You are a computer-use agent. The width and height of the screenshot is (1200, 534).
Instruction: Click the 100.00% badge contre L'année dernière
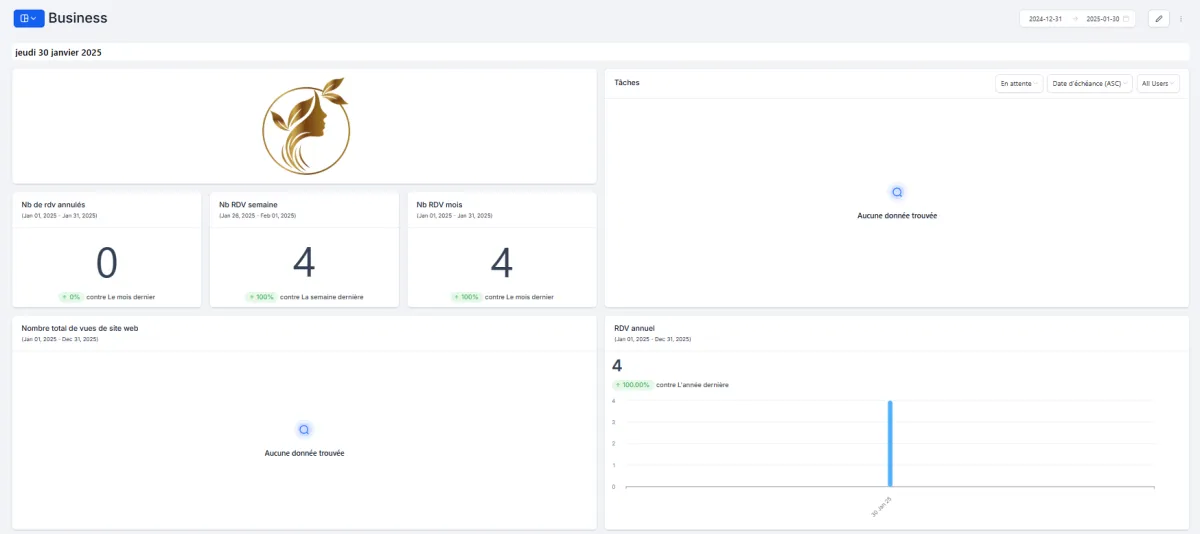[x=632, y=385]
